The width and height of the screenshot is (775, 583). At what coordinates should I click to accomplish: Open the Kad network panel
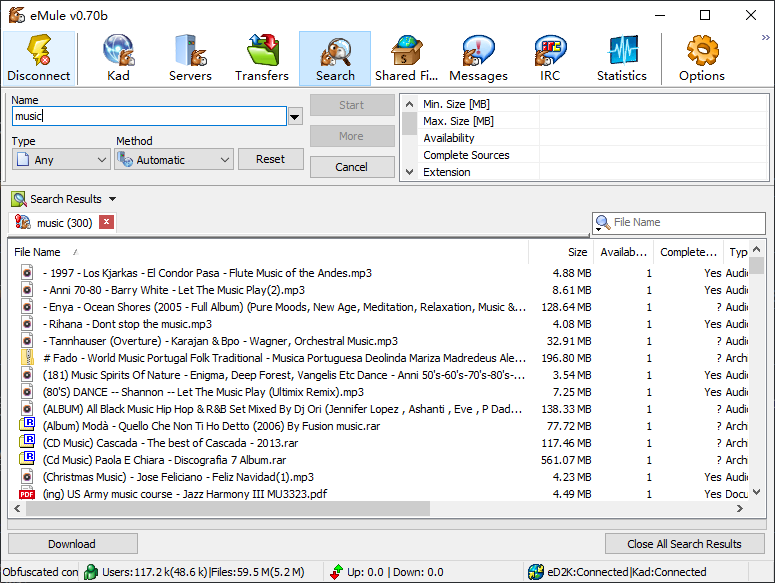118,58
